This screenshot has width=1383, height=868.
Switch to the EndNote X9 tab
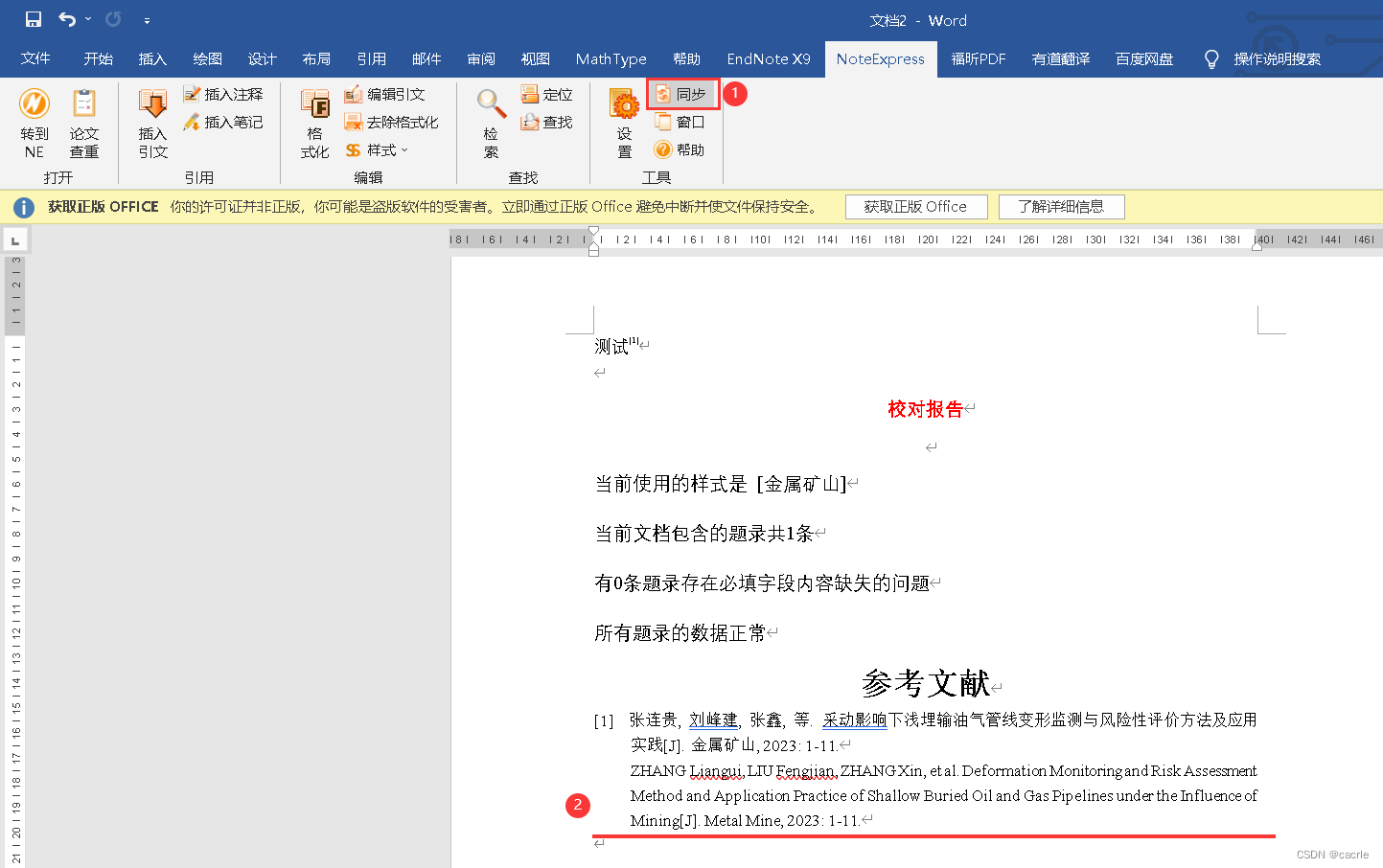coord(769,58)
